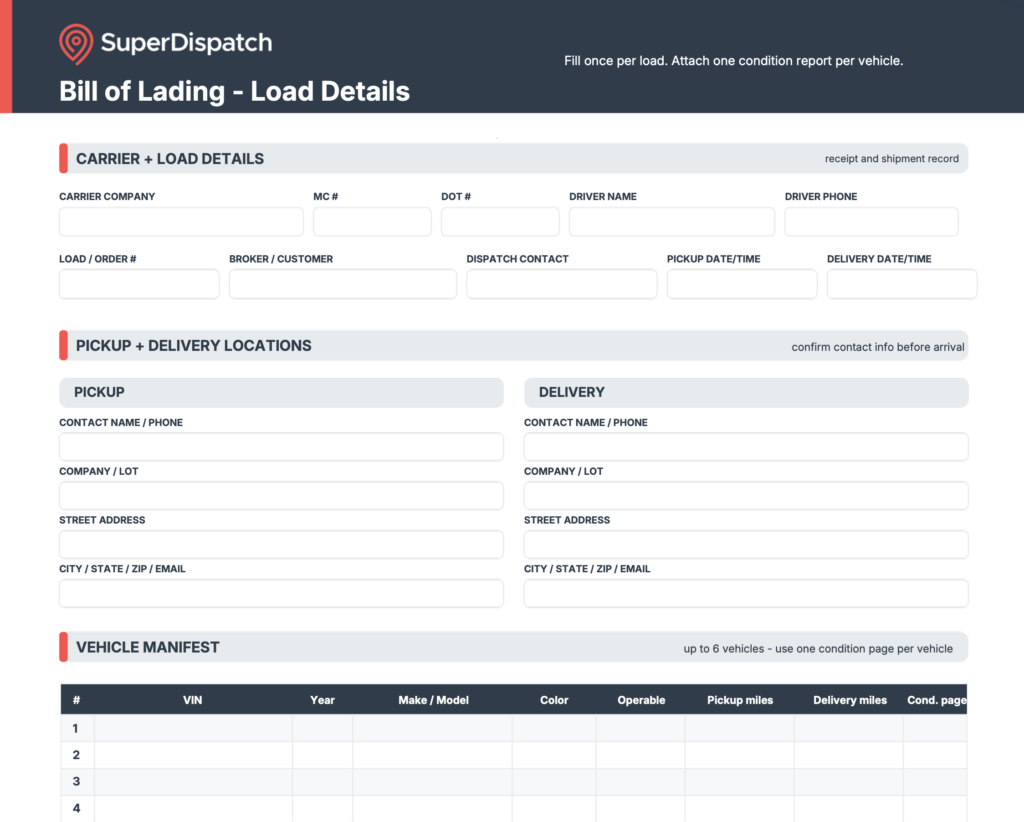Click the VIN column header

(193, 700)
